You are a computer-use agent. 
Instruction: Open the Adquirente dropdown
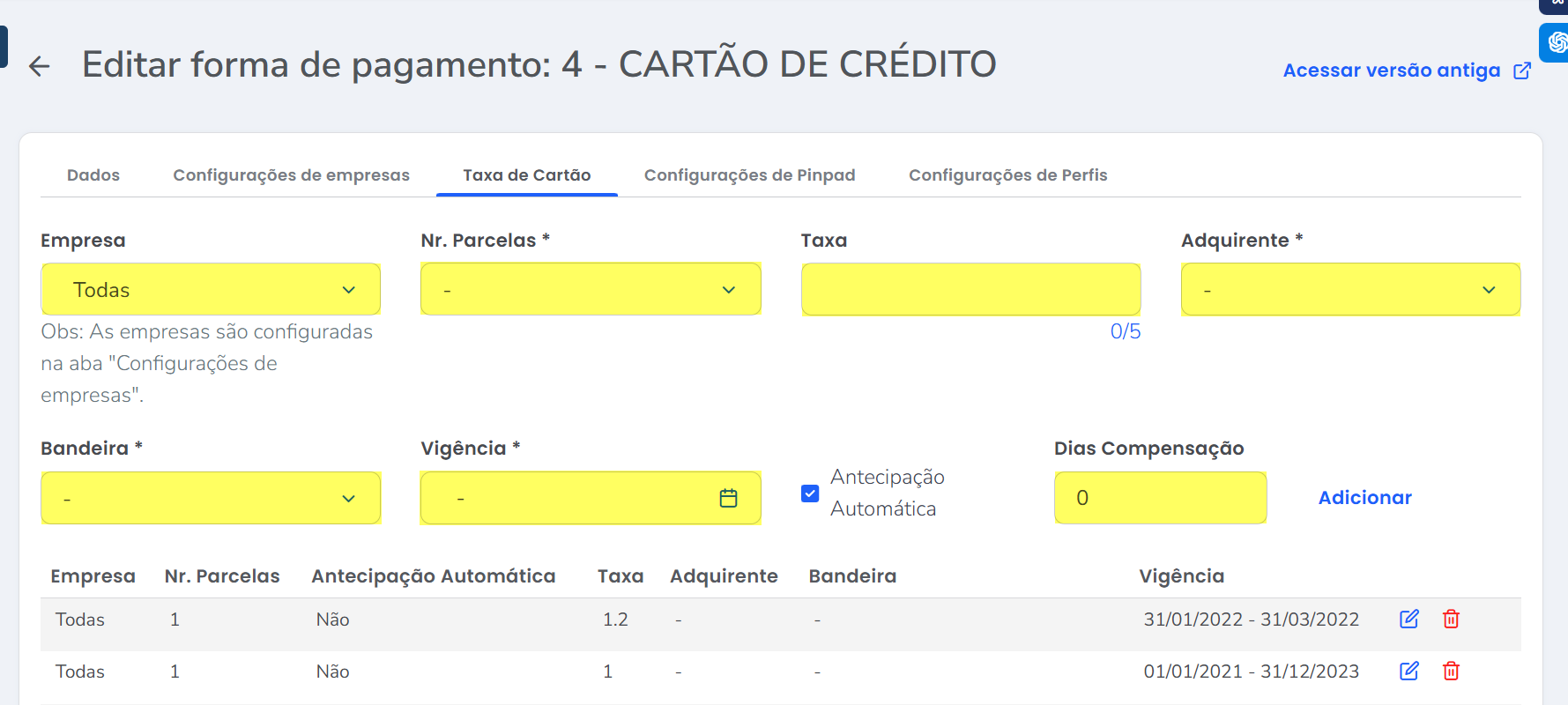pyautogui.click(x=1350, y=290)
